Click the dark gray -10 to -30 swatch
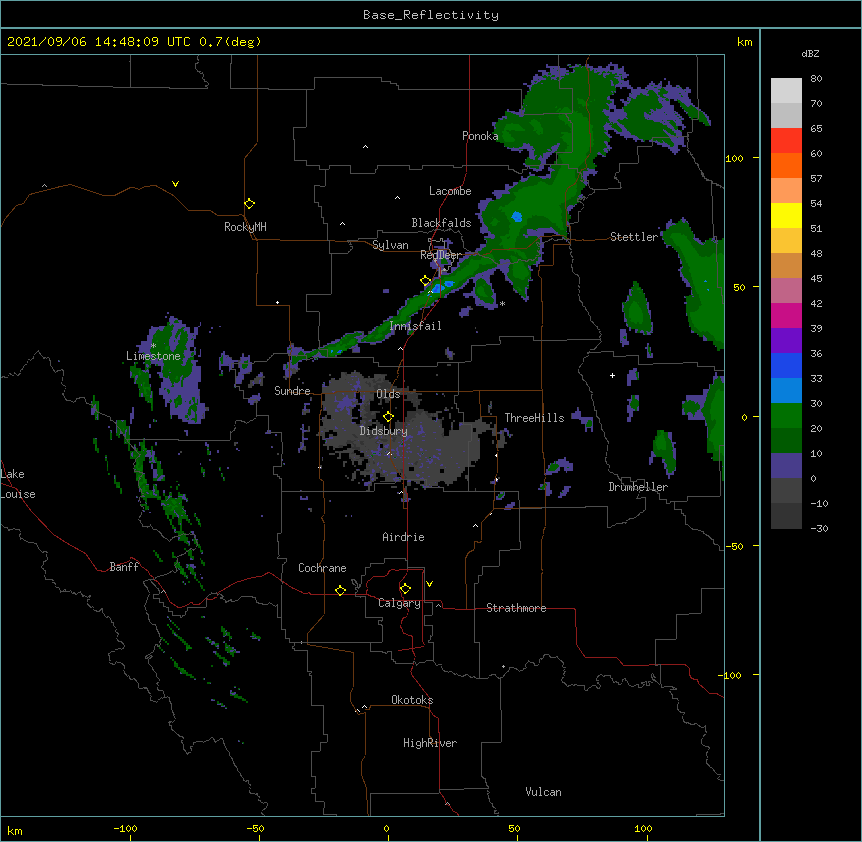The width and height of the screenshot is (862, 842). (x=786, y=516)
